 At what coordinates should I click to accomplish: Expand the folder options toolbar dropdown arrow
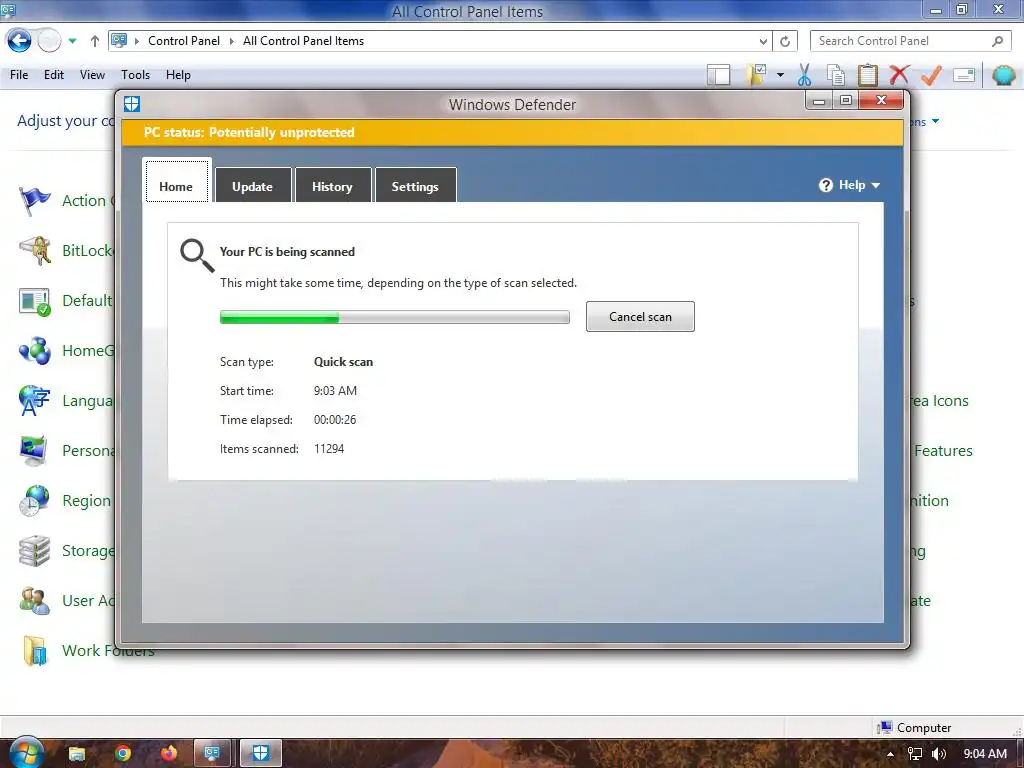(x=780, y=75)
